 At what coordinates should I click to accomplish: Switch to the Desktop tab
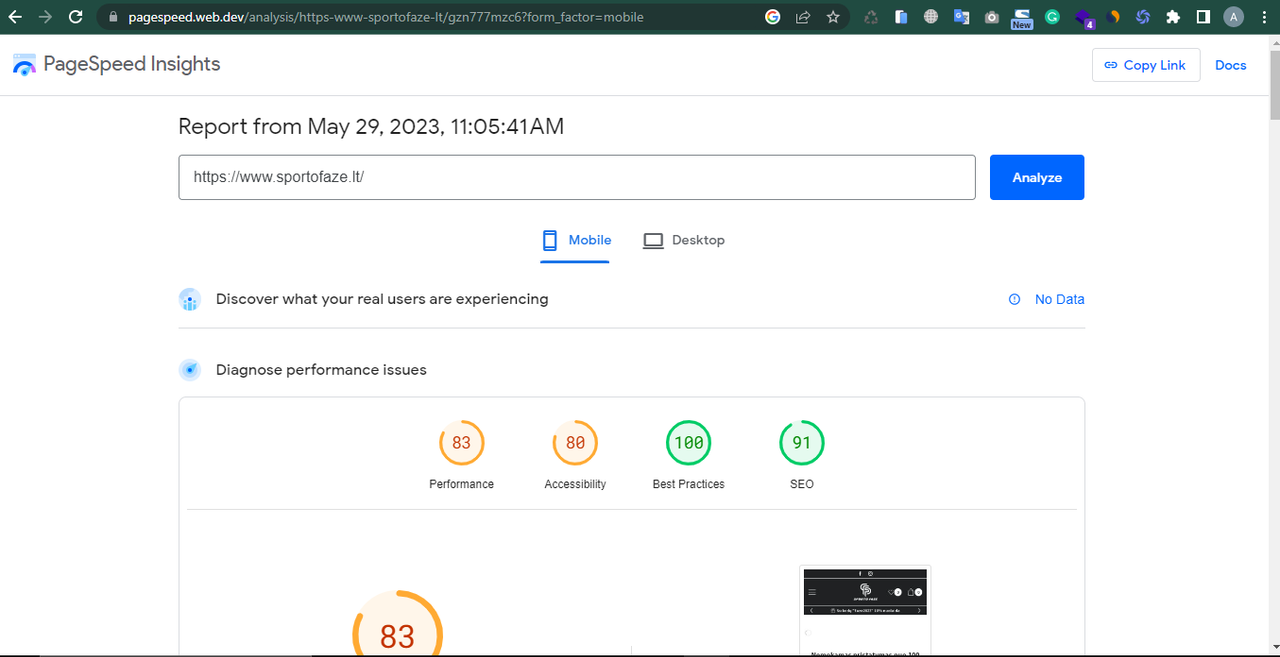click(684, 240)
